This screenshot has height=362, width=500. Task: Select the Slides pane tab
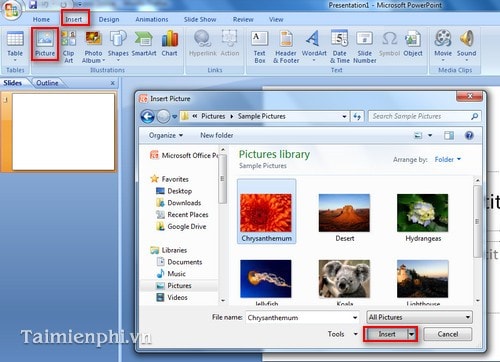(13, 83)
